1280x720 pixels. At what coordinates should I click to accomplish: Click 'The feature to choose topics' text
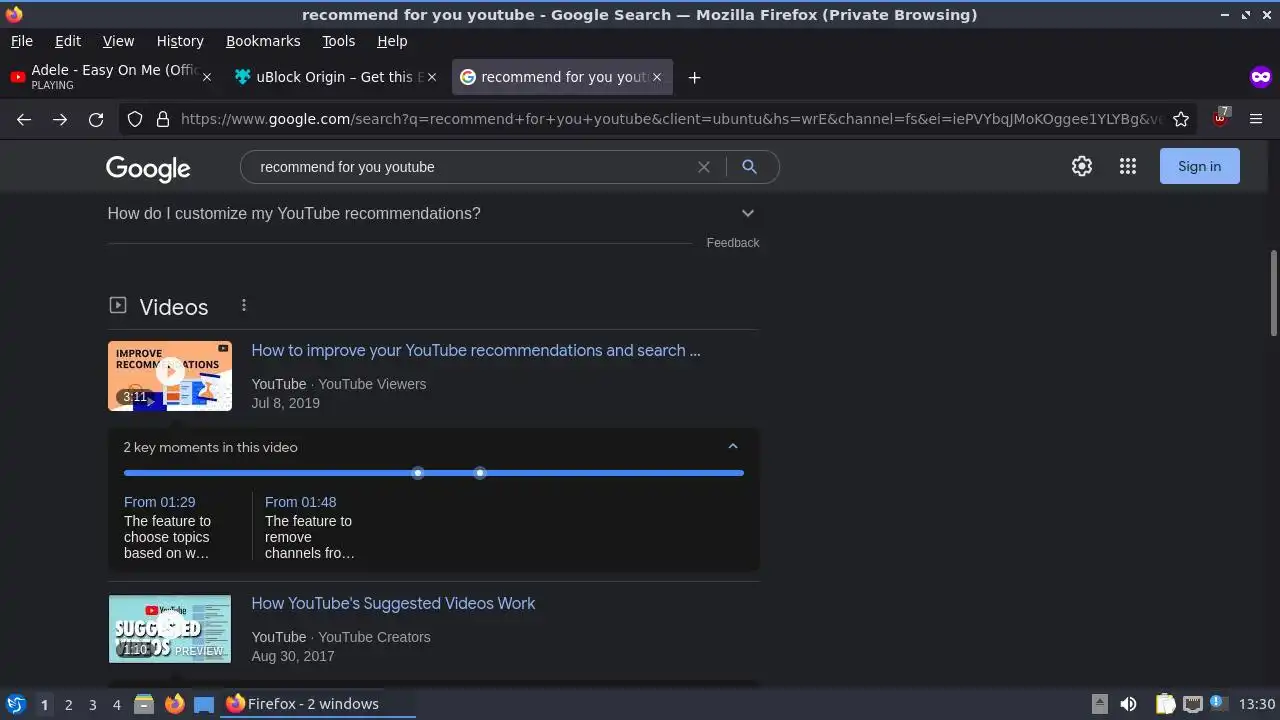tap(167, 537)
